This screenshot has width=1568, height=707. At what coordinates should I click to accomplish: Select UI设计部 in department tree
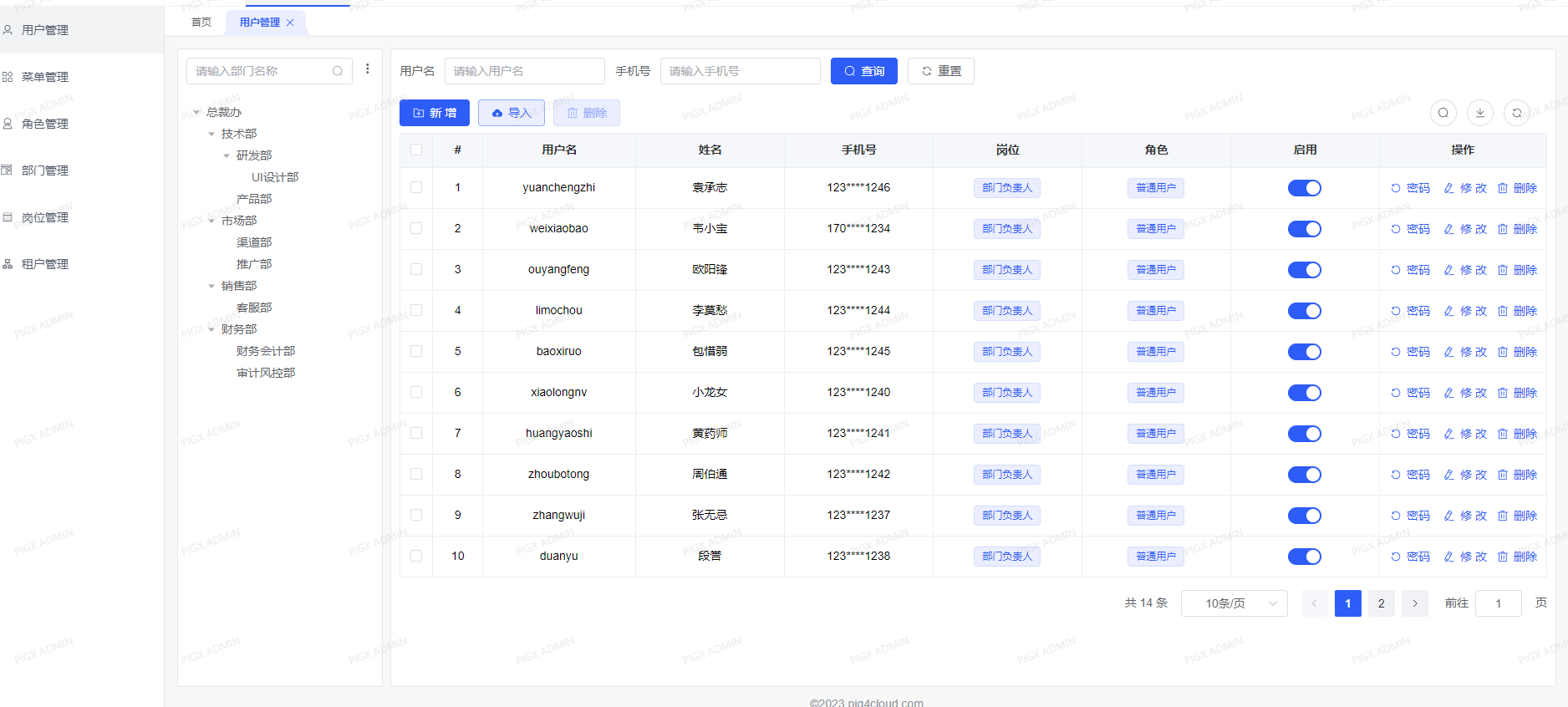pyautogui.click(x=275, y=177)
